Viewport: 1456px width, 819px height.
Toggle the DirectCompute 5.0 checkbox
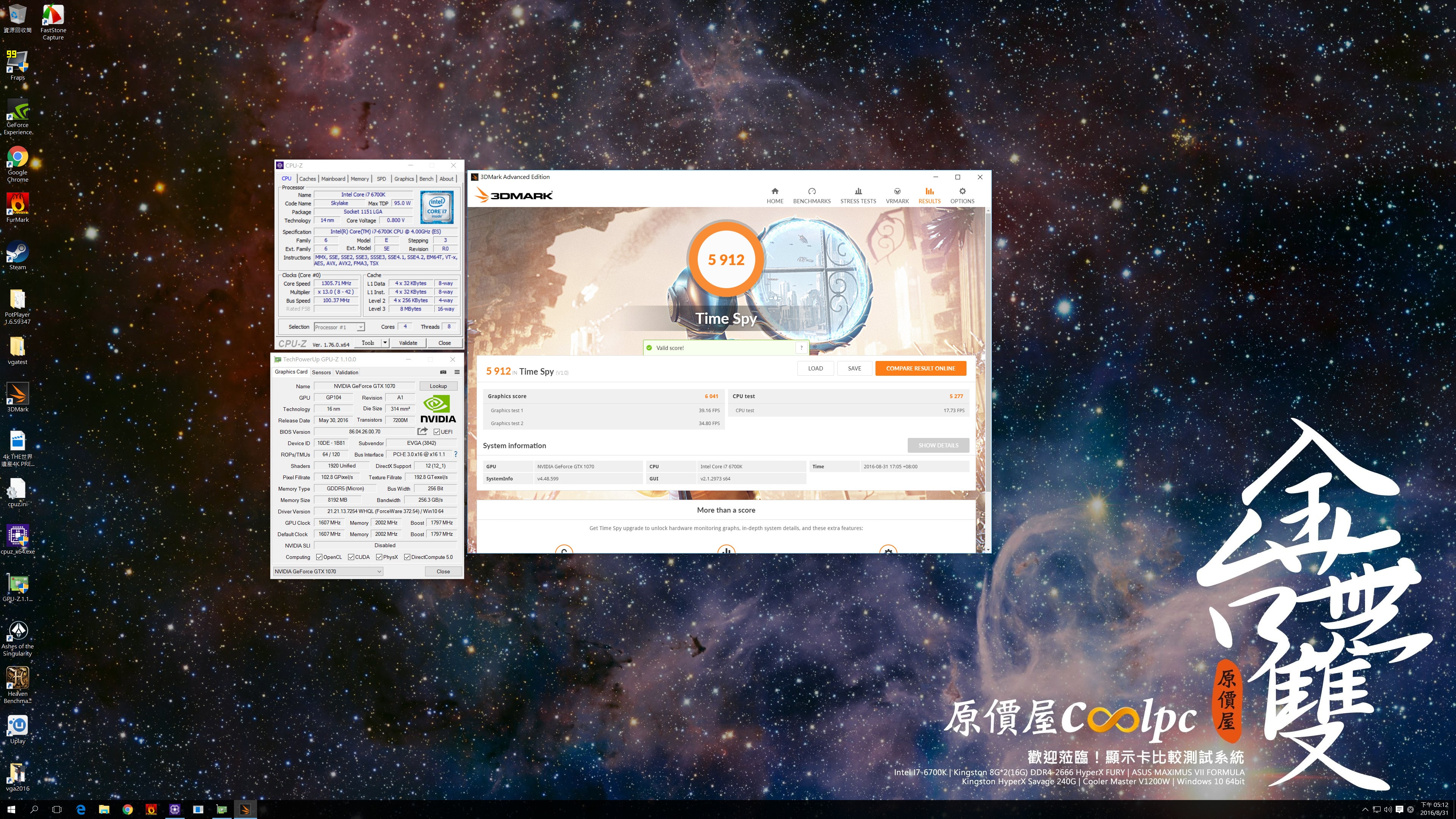click(407, 557)
